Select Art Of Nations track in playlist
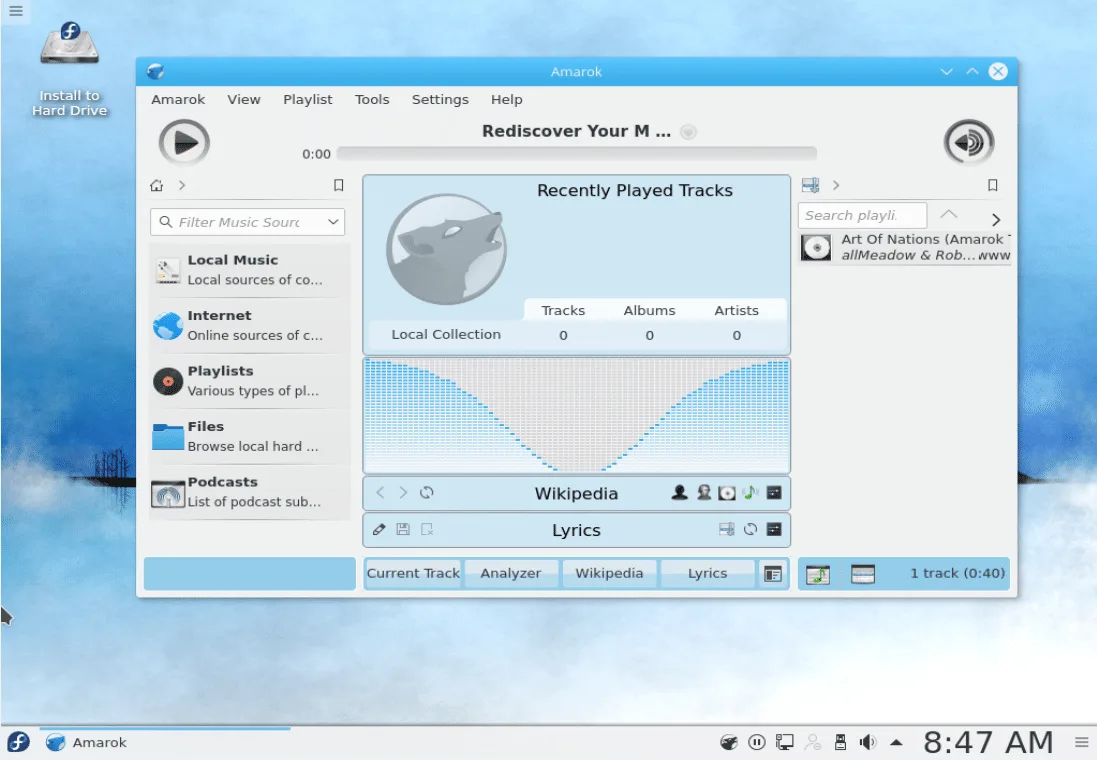 [x=905, y=248]
